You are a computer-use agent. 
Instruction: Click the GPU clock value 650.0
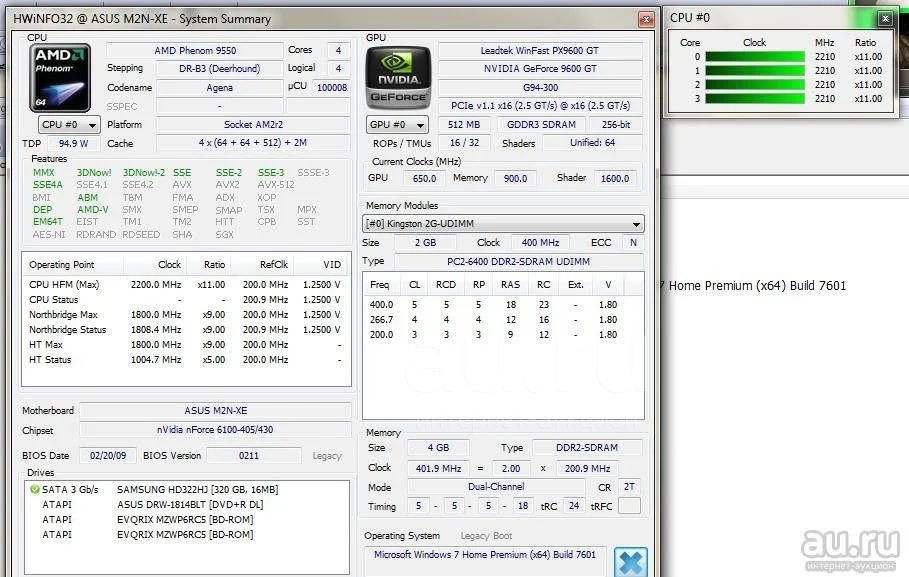pyautogui.click(x=424, y=179)
